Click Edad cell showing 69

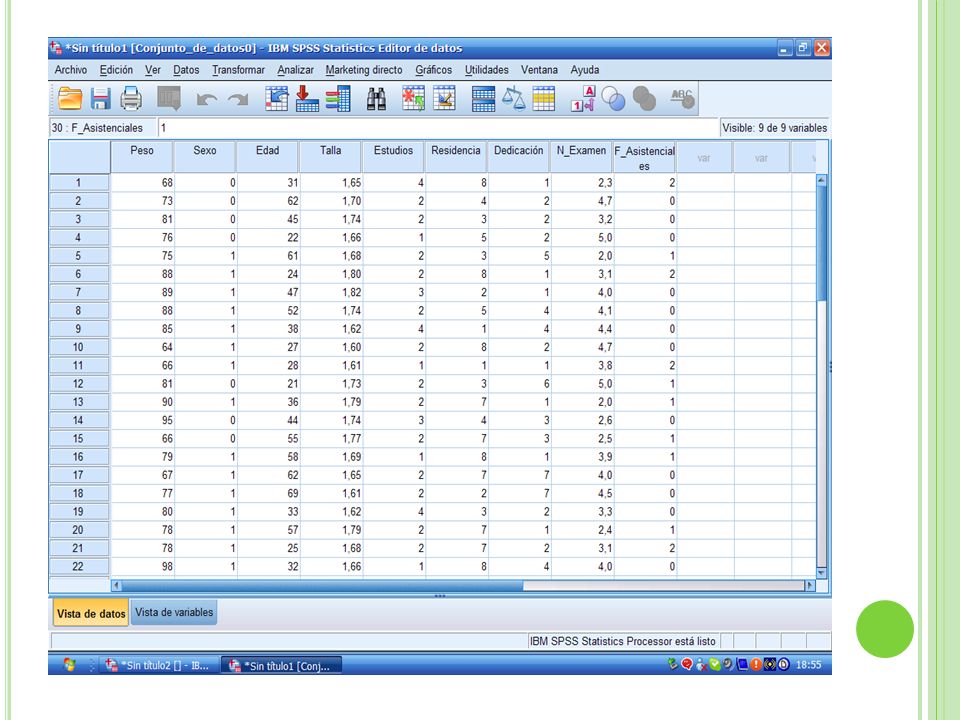point(268,493)
